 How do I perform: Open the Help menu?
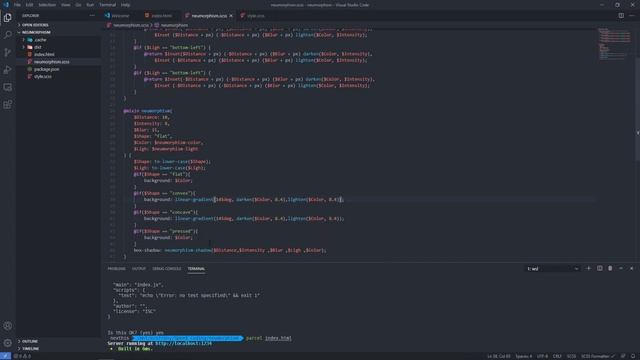coord(125,5)
